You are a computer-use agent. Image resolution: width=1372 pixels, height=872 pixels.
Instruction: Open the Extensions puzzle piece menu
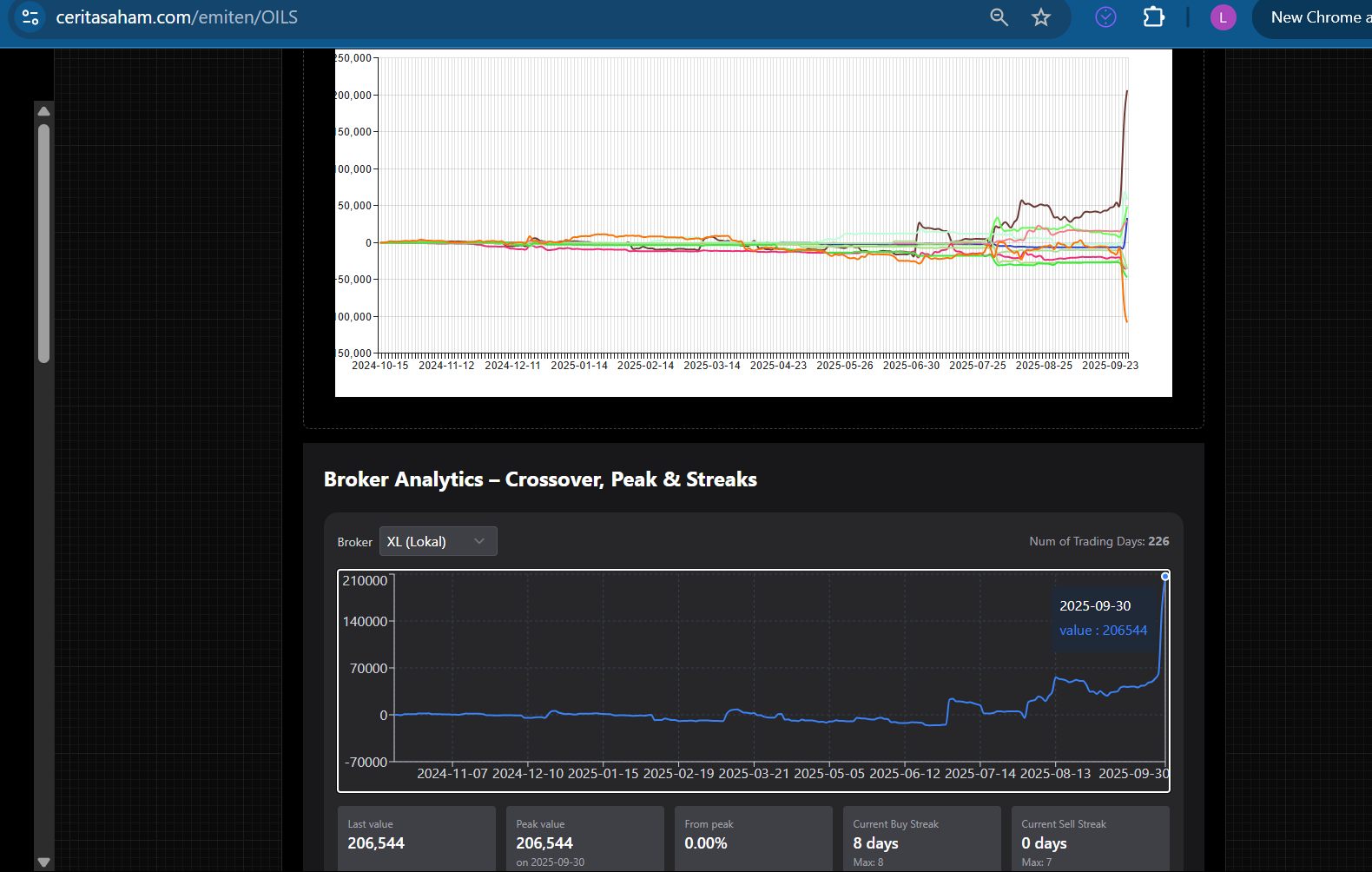click(x=1153, y=17)
